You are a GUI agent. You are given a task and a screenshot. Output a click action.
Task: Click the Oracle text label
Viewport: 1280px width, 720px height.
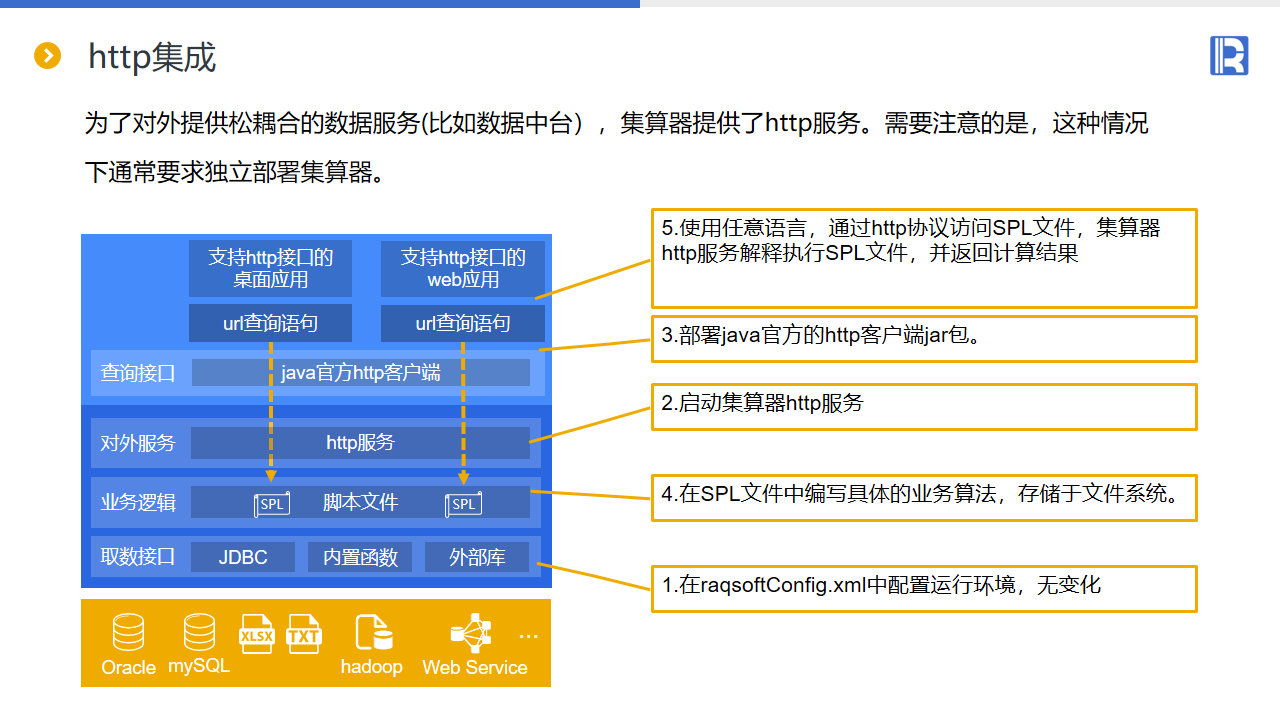click(x=128, y=667)
